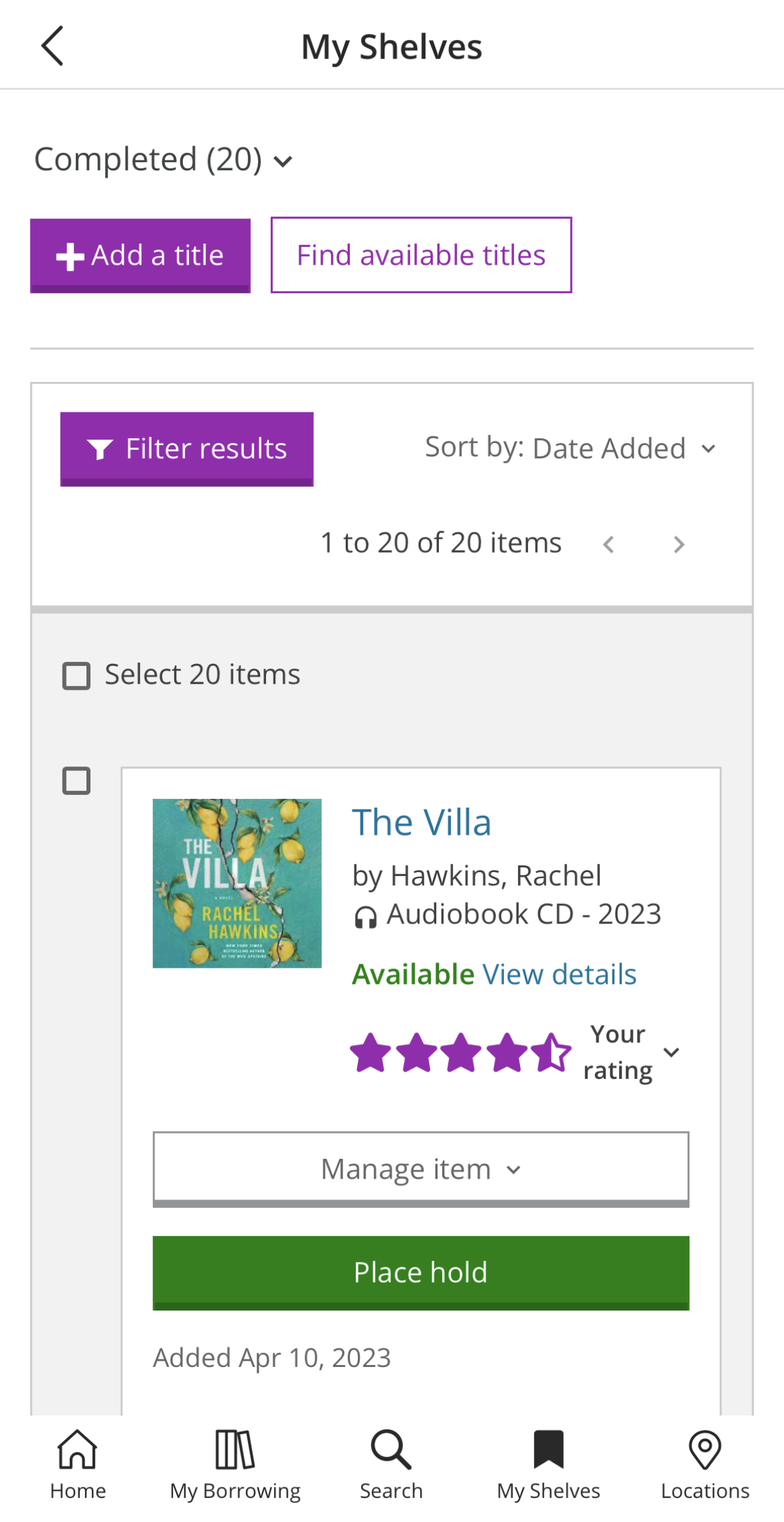Screen dimensions: 784x1522
Task: Open My Borrowing books icon
Action: 235,1449
